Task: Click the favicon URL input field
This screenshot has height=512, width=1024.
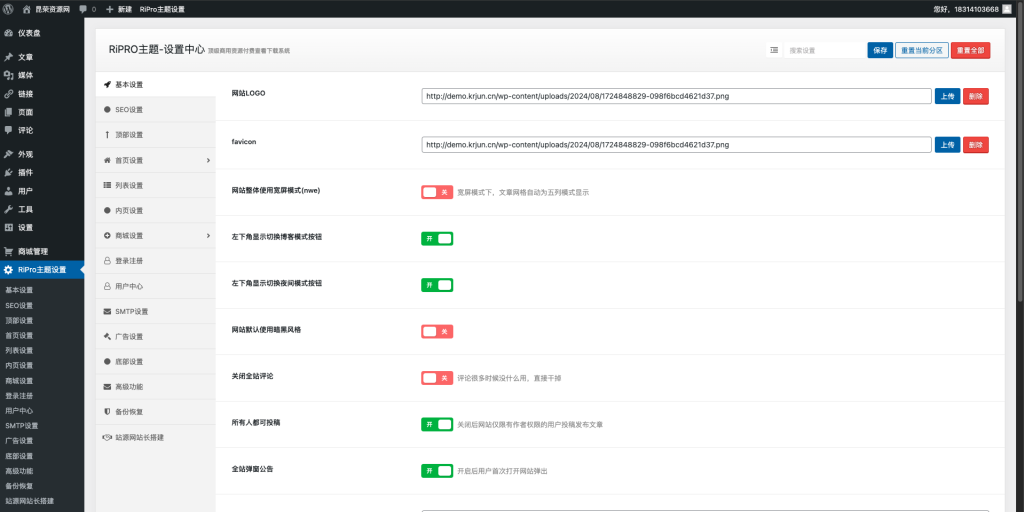Action: pyautogui.click(x=677, y=145)
